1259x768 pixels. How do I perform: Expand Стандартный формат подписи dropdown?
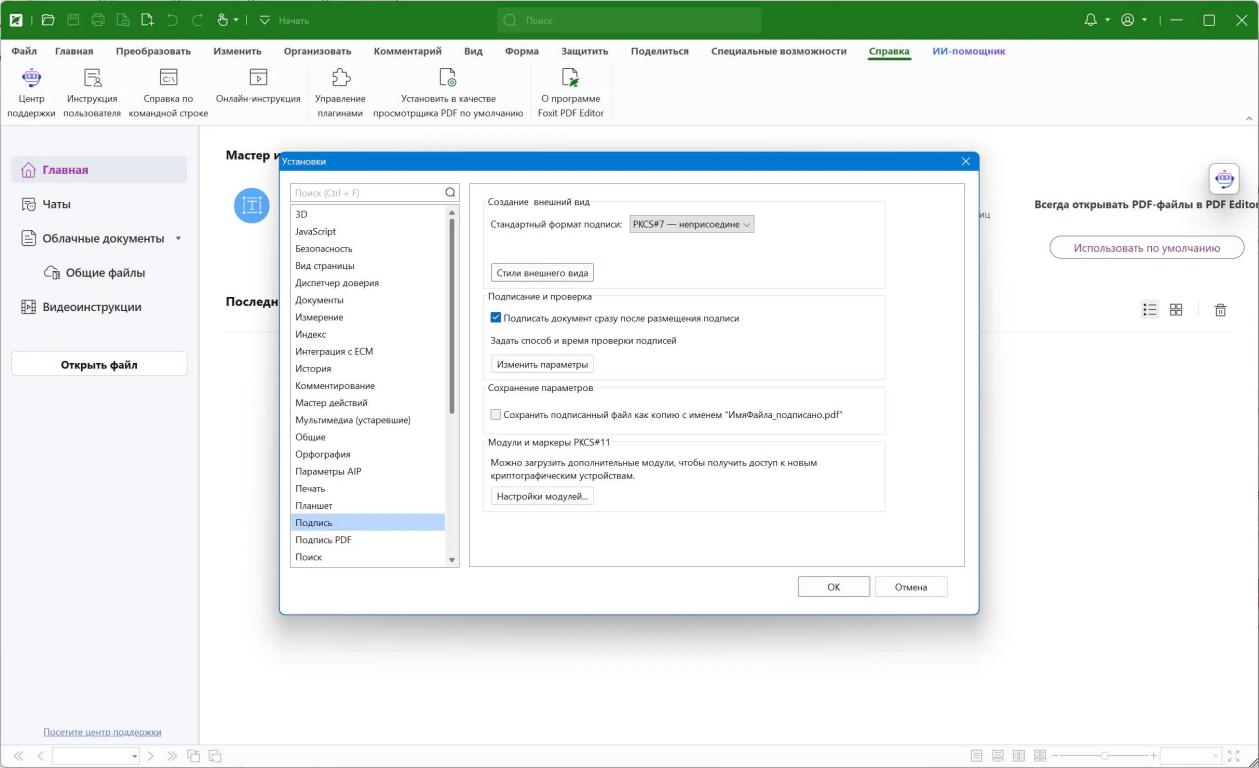(x=691, y=225)
